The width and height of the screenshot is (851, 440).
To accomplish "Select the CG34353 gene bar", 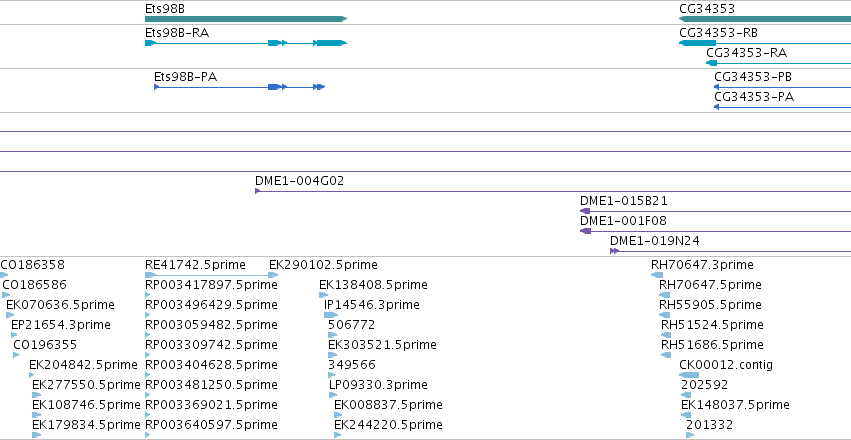I will (765, 19).
